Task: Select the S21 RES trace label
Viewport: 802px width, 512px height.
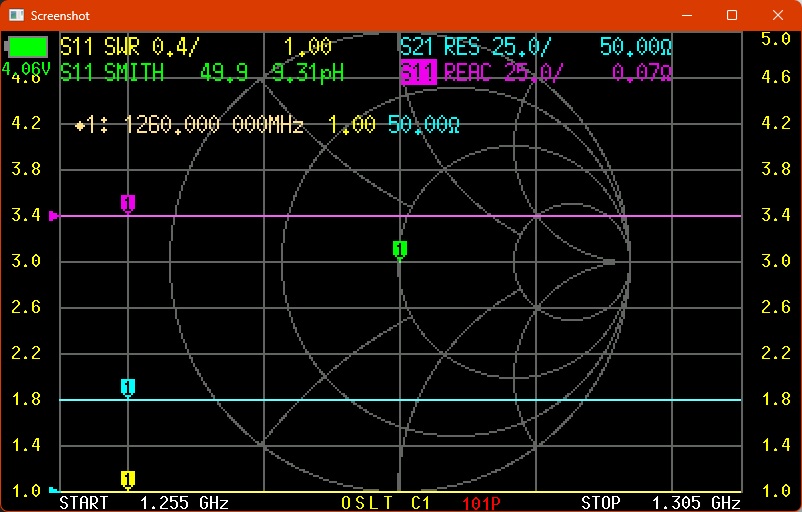Action: tap(440, 47)
